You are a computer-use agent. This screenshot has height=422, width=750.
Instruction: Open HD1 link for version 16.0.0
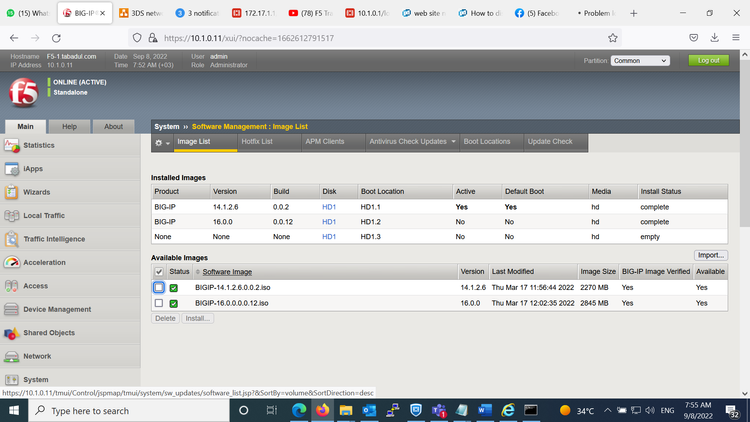(329, 222)
